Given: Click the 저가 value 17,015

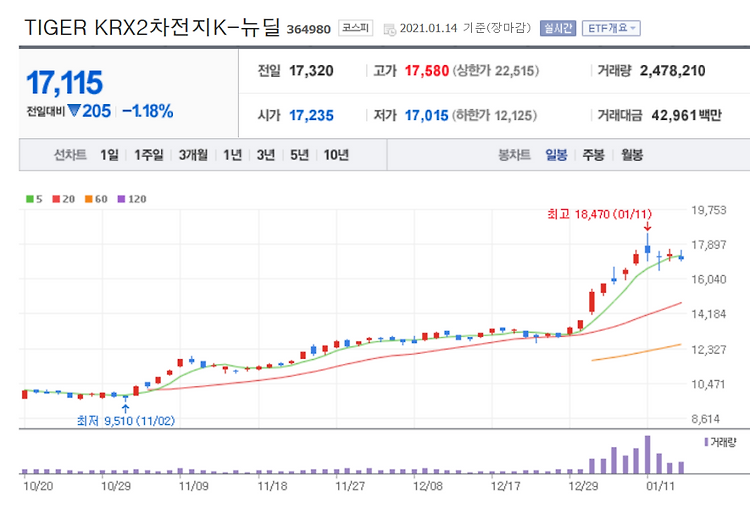Looking at the screenshot, I should pyautogui.click(x=427, y=115).
